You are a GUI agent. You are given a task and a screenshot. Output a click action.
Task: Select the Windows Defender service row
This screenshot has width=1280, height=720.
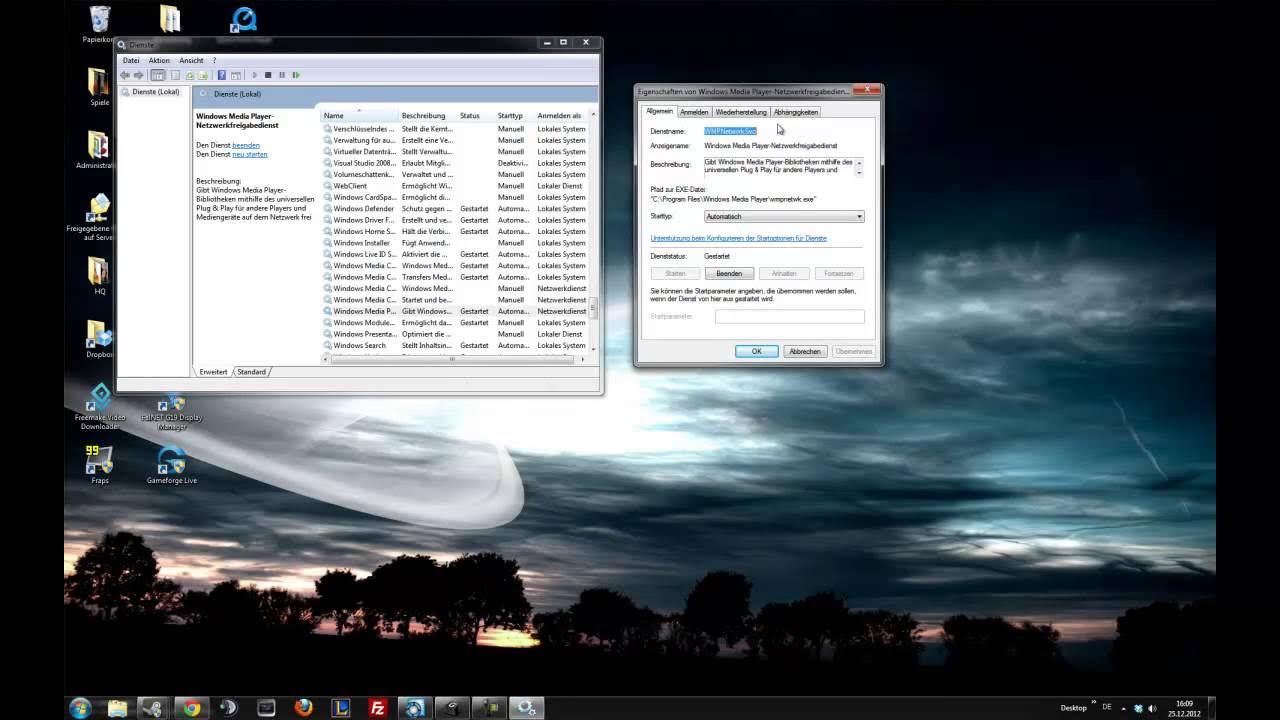click(455, 208)
